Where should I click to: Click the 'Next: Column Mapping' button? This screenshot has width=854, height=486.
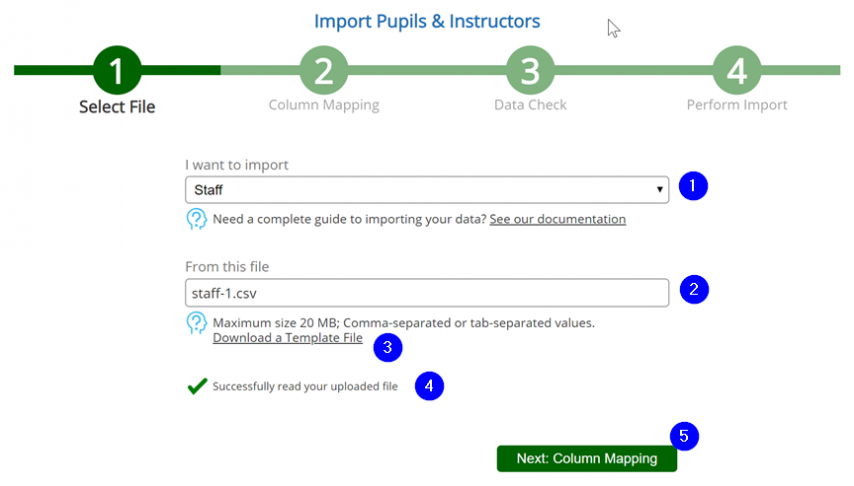(587, 459)
